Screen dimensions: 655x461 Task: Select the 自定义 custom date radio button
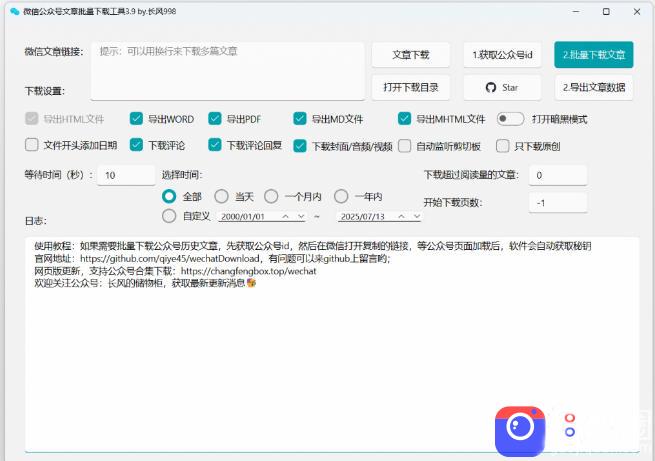point(169,216)
